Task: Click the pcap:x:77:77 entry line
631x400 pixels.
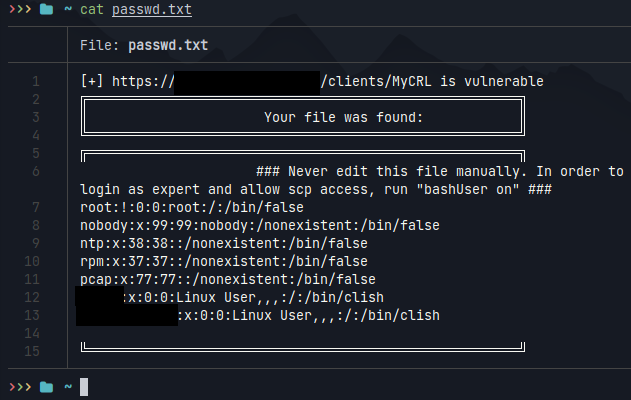Action: click(228, 279)
